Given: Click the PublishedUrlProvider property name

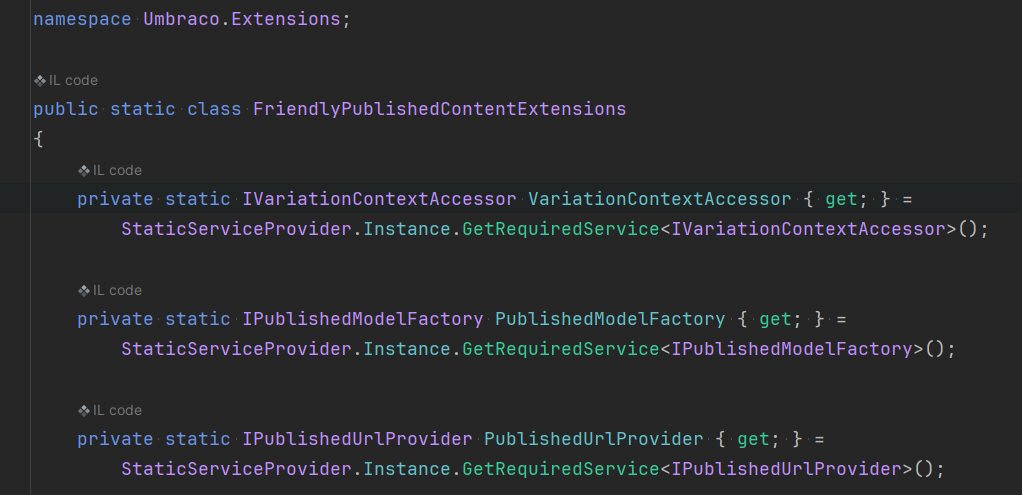Looking at the screenshot, I should click(594, 439).
